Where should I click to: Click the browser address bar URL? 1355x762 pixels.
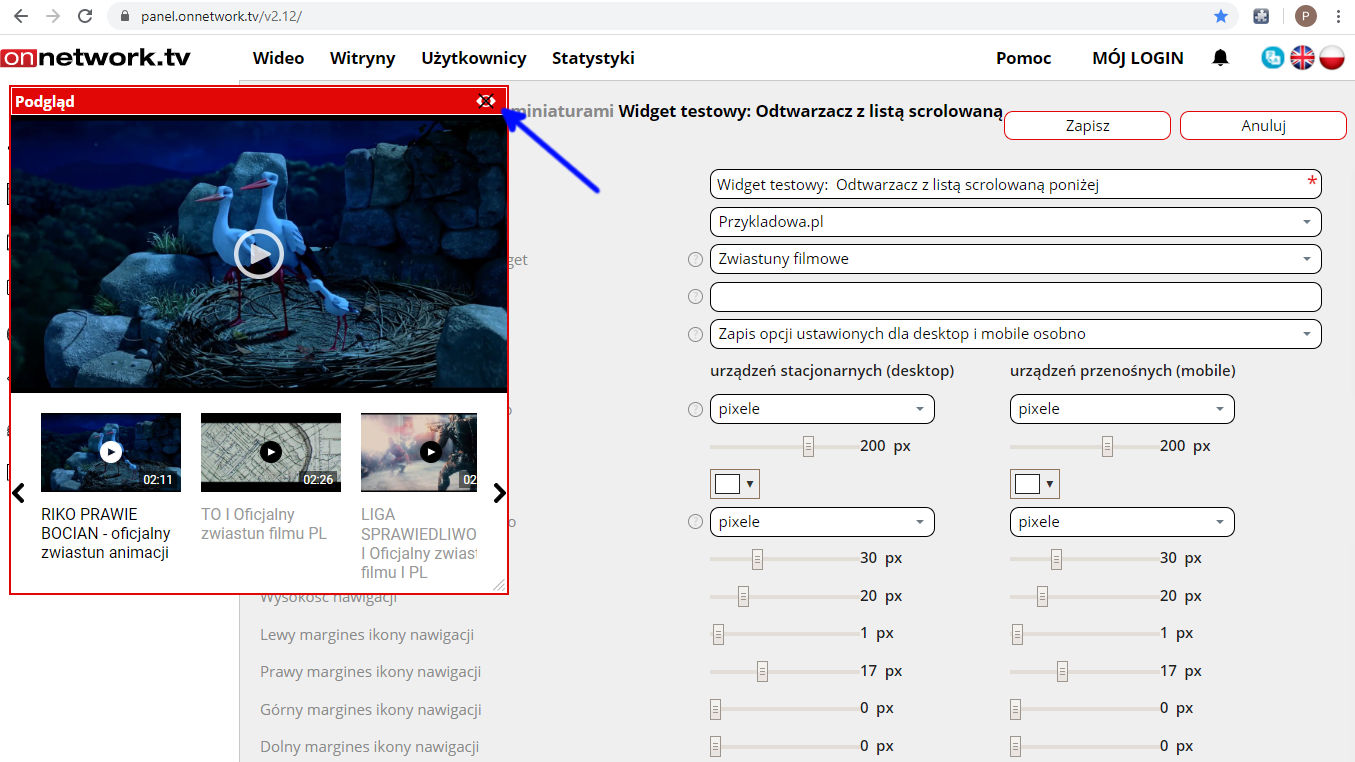pyautogui.click(x=219, y=17)
